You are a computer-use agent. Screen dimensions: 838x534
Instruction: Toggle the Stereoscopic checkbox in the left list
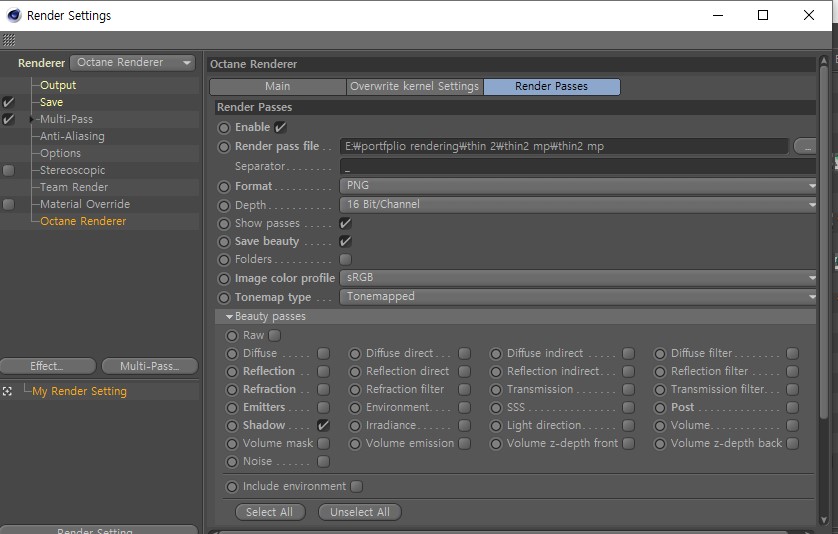pyautogui.click(x=8, y=171)
